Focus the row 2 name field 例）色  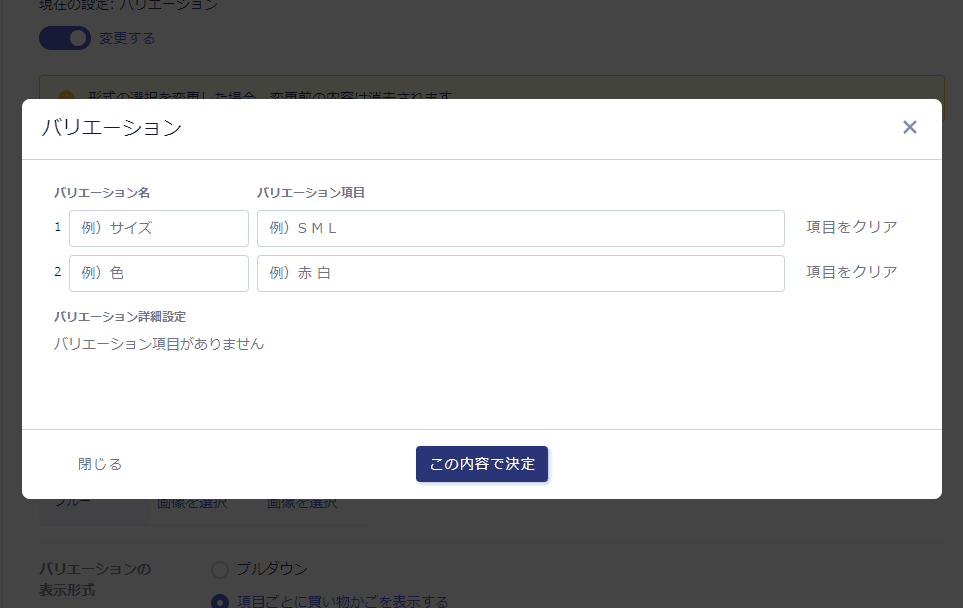(159, 273)
